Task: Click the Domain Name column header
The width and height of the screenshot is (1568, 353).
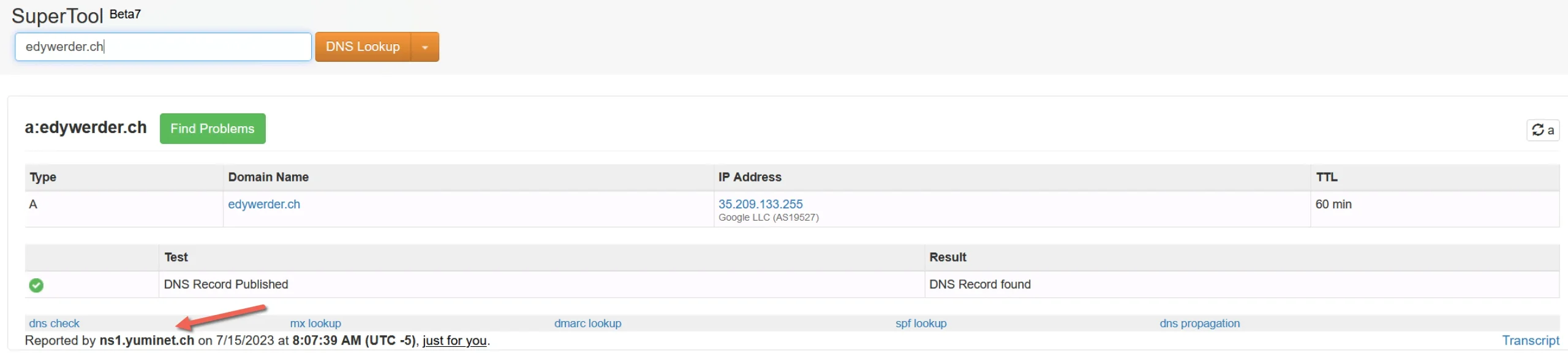Action: pos(268,177)
